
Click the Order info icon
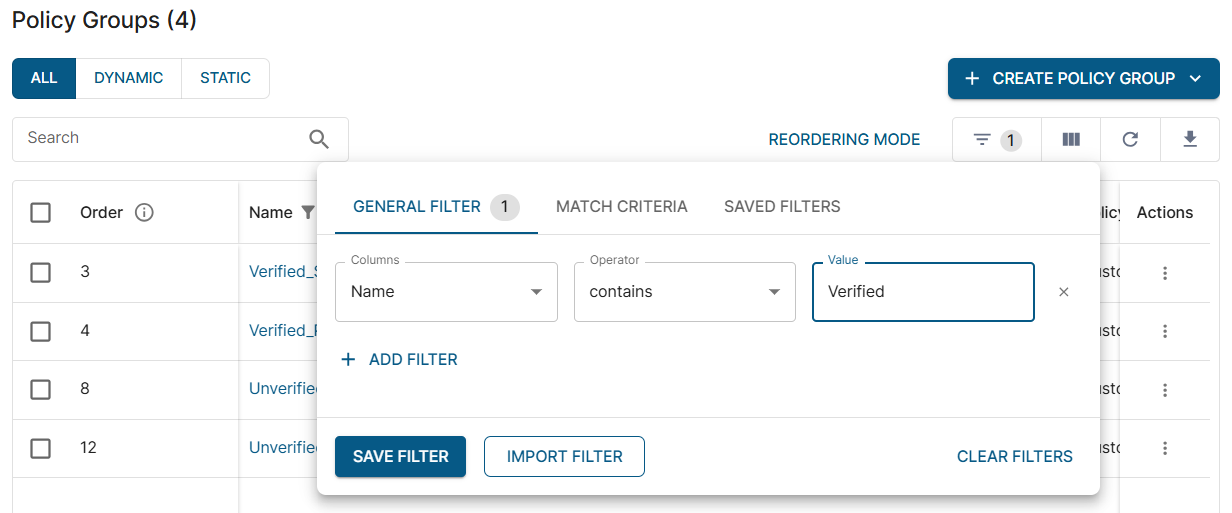point(144,212)
